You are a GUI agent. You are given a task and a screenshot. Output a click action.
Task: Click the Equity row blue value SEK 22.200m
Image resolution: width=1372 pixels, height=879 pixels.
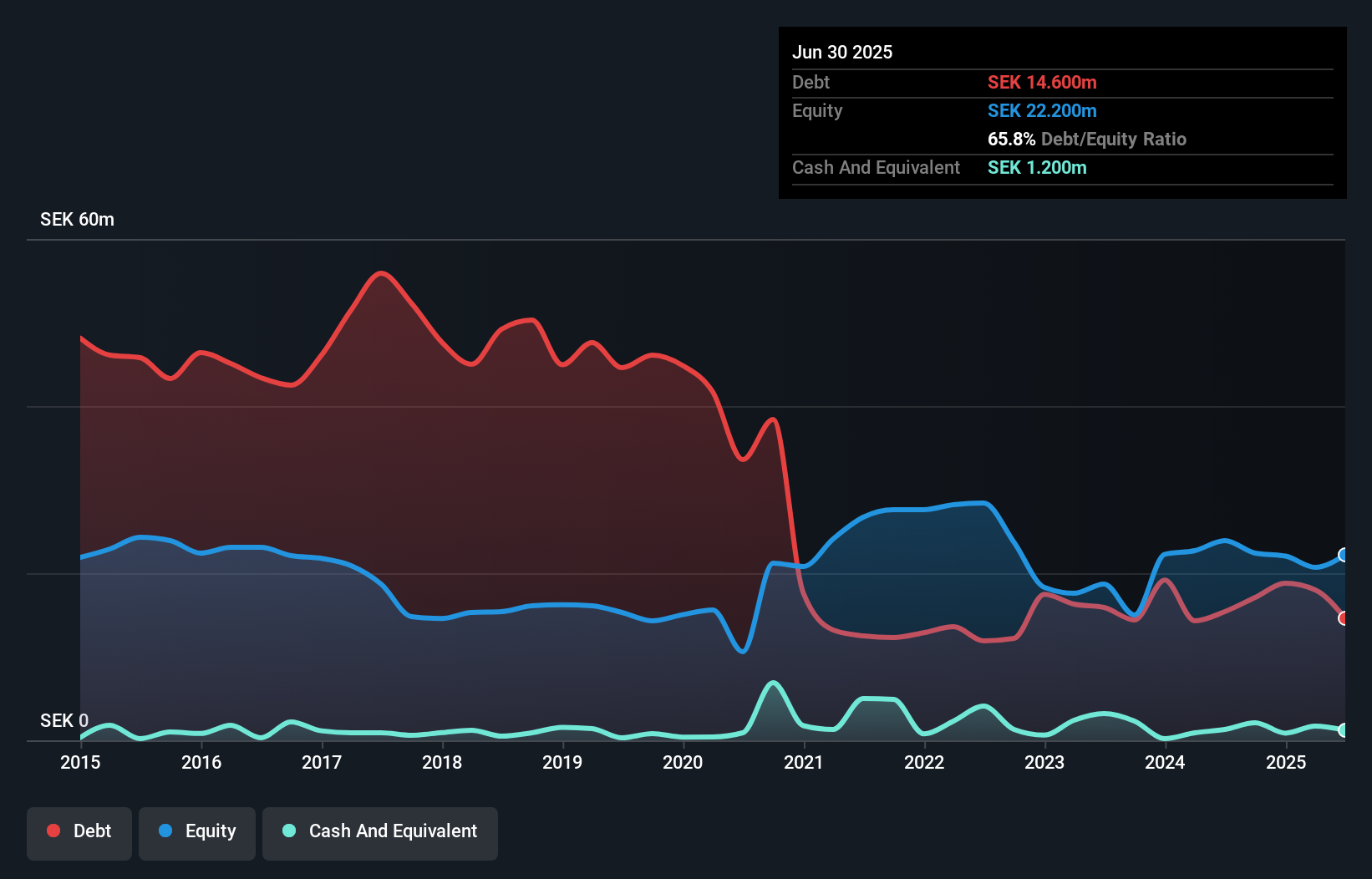coord(1042,110)
